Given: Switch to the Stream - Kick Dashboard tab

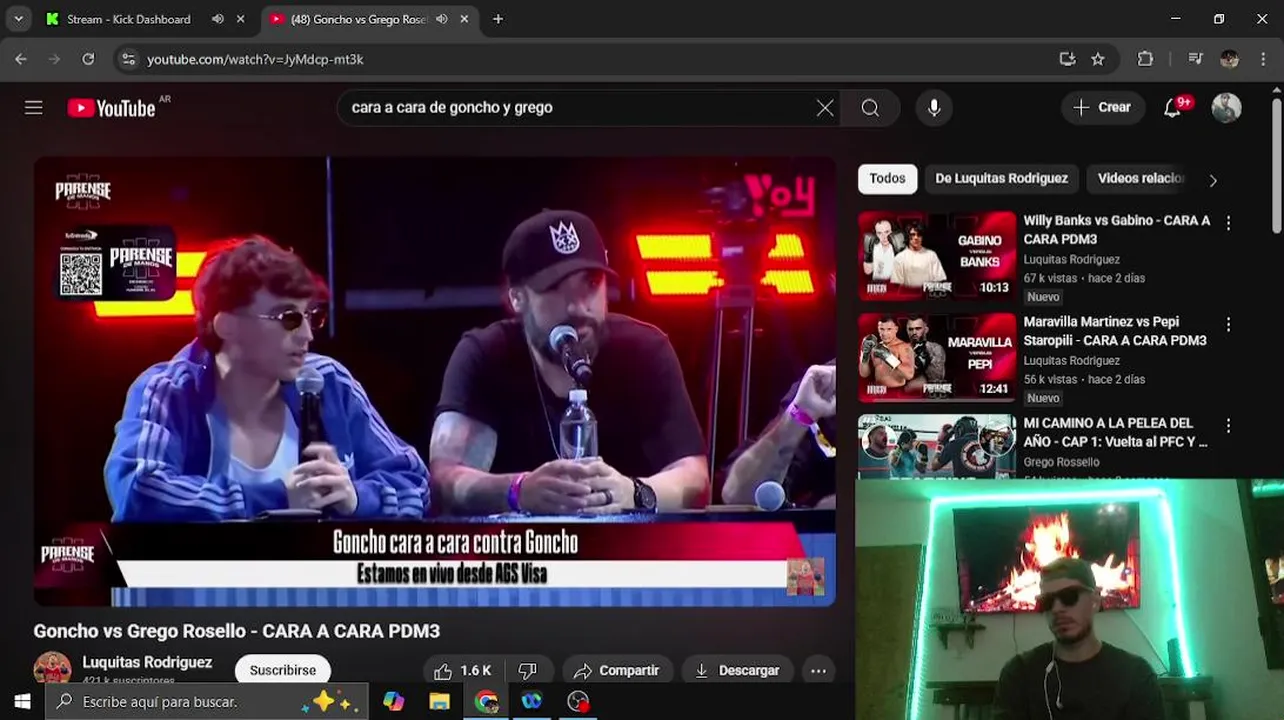Looking at the screenshot, I should [129, 19].
